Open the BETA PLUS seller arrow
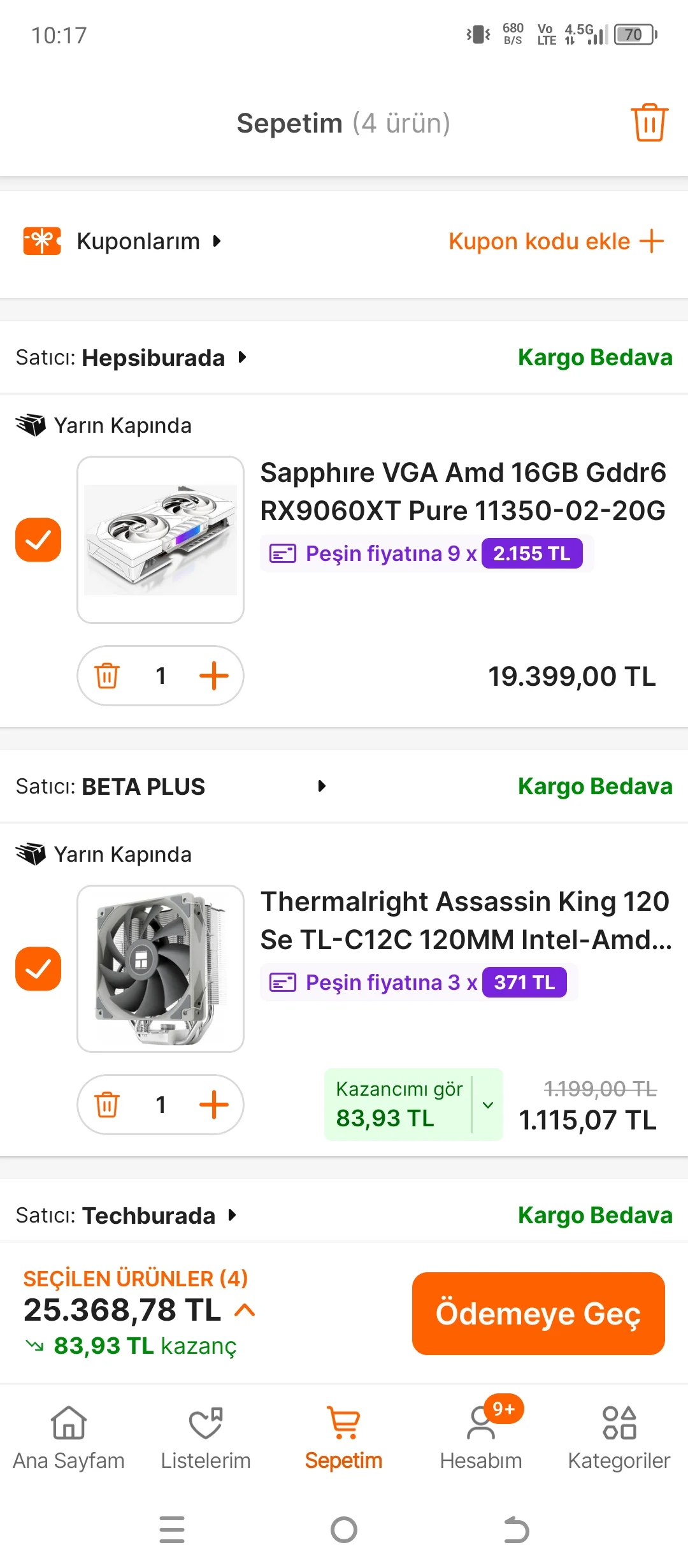This screenshot has width=688, height=1568. [x=322, y=787]
